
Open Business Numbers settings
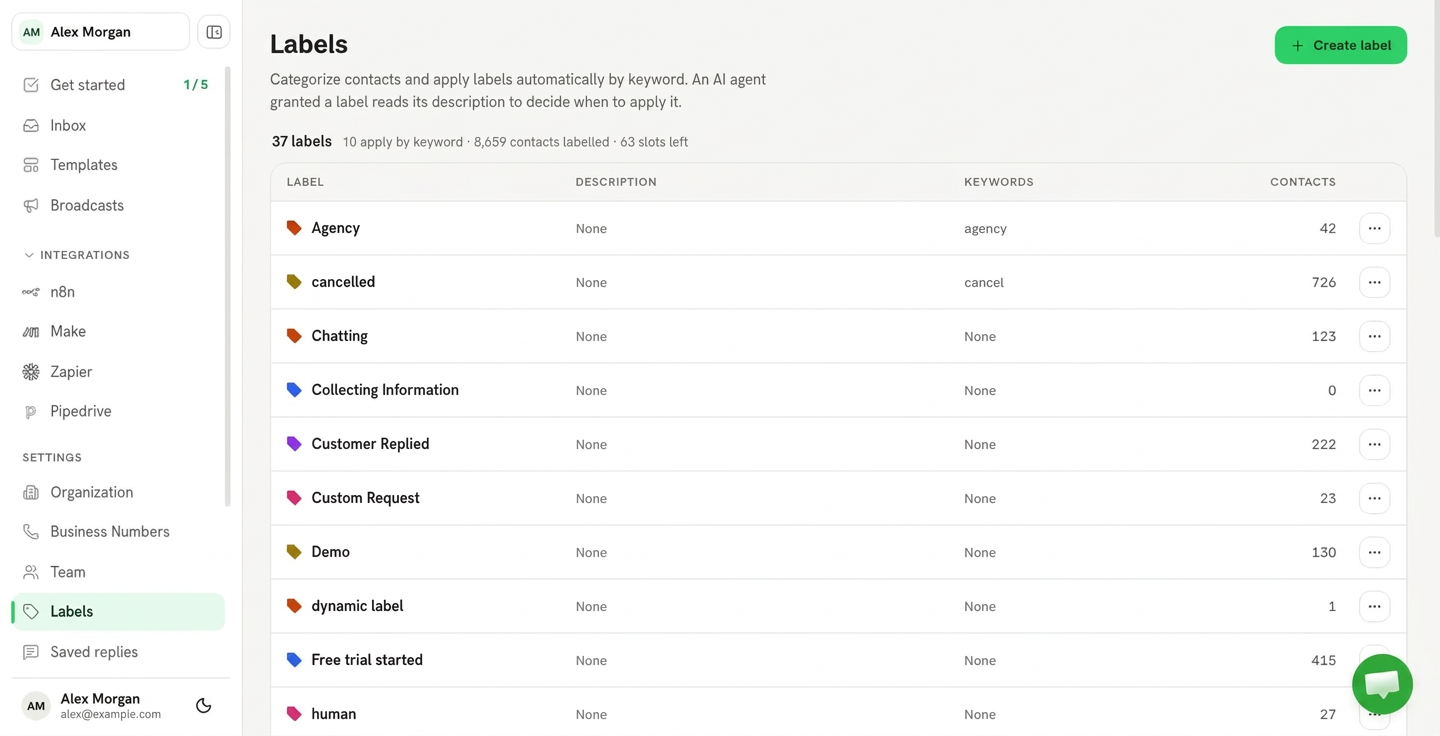[118, 531]
